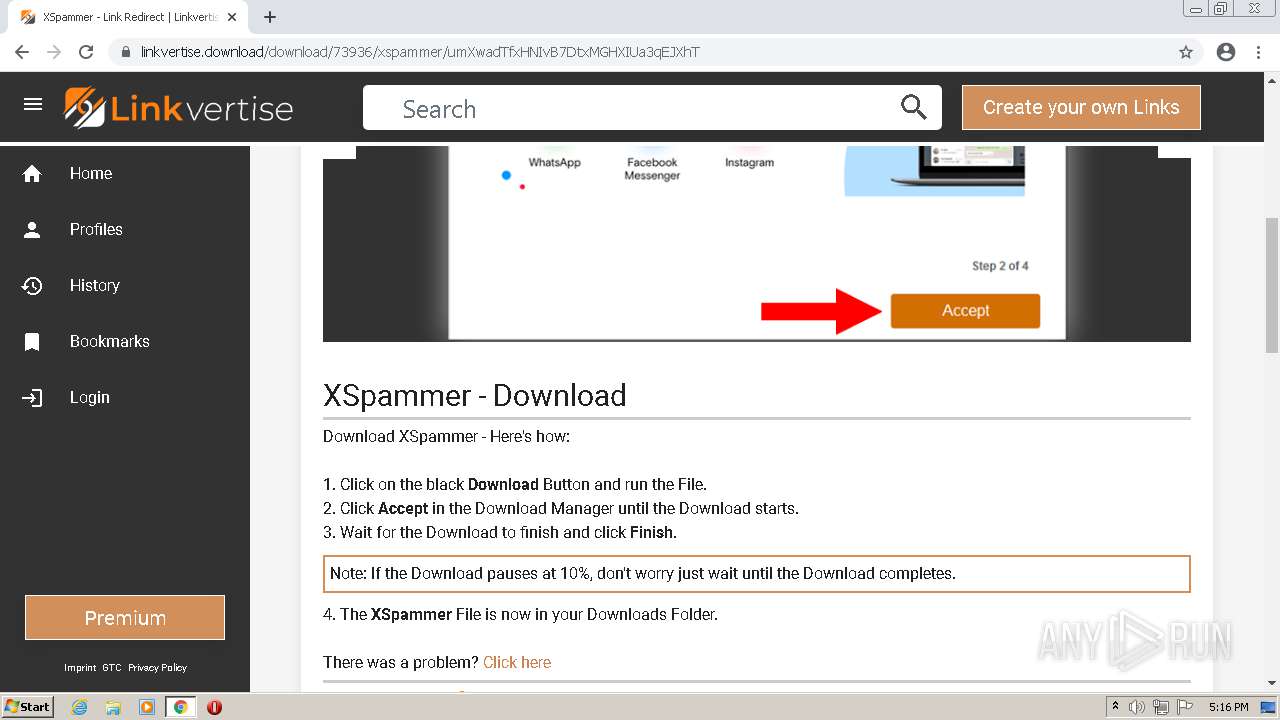Click the Premium button
The width and height of the screenshot is (1280, 720).
click(125, 618)
